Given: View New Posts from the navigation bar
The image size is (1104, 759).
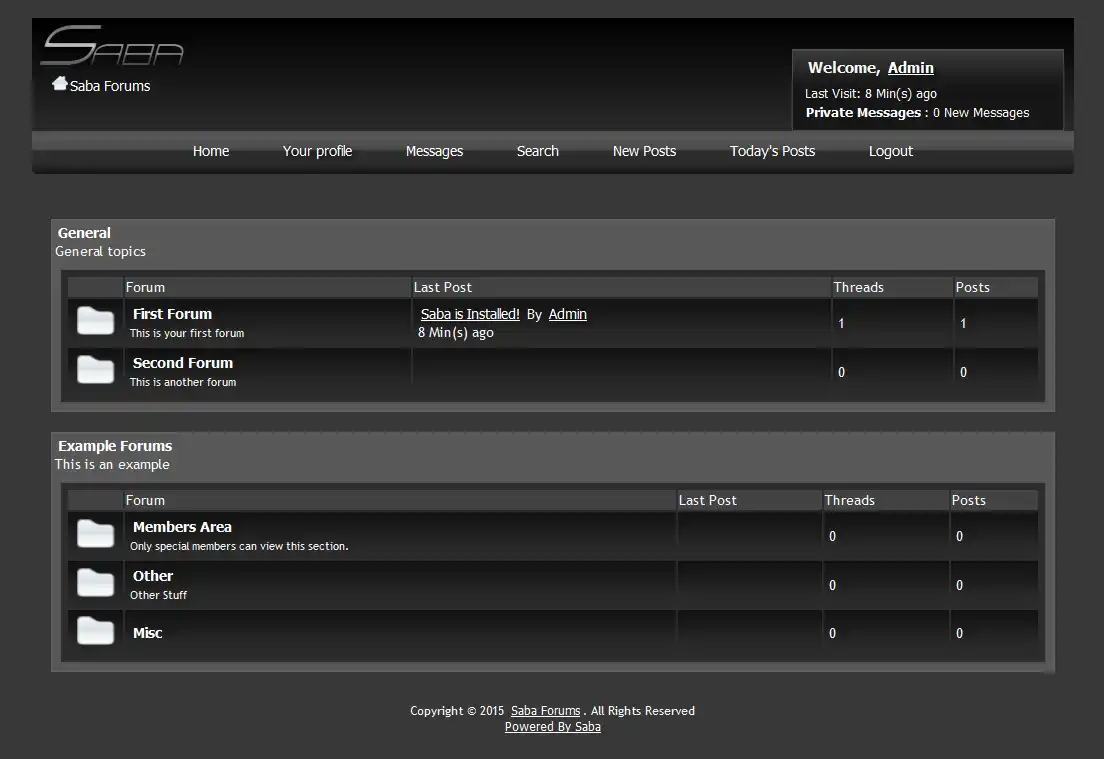Looking at the screenshot, I should (x=644, y=151).
